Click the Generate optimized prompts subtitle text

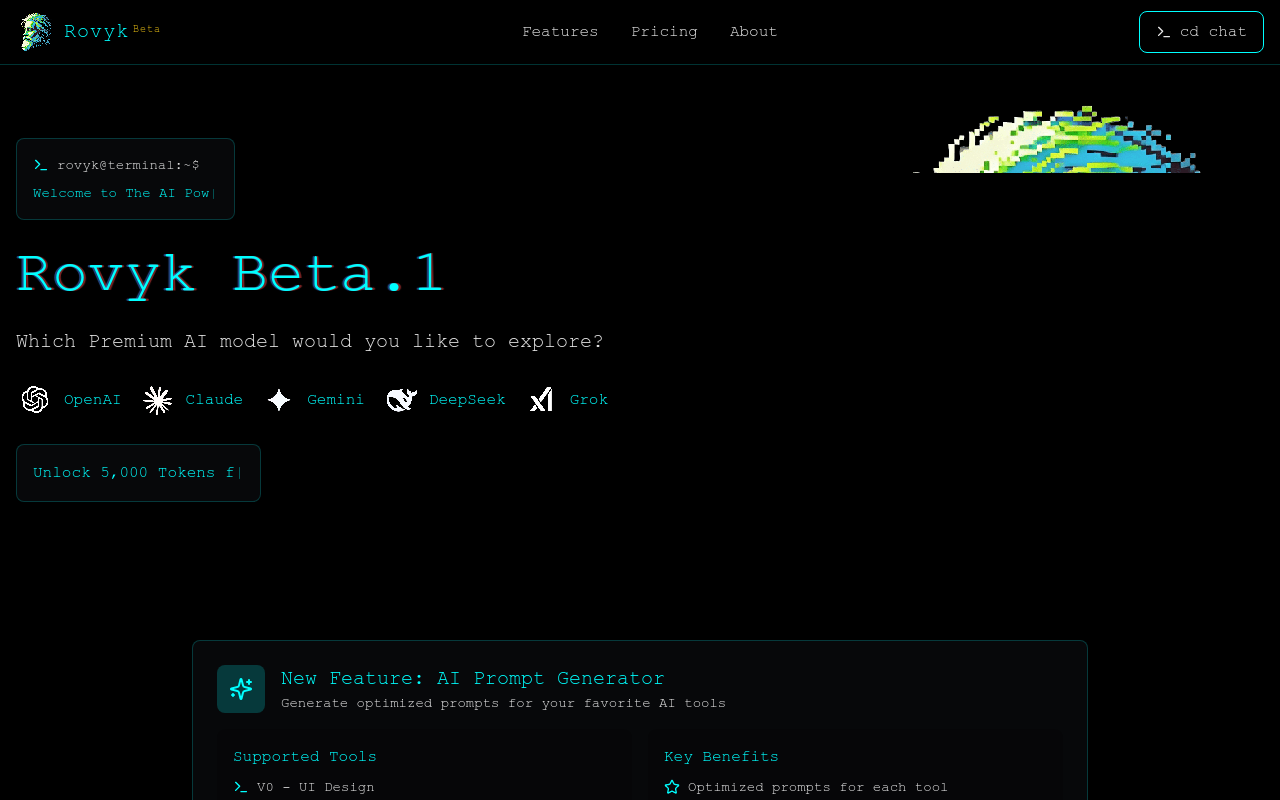pos(503,703)
